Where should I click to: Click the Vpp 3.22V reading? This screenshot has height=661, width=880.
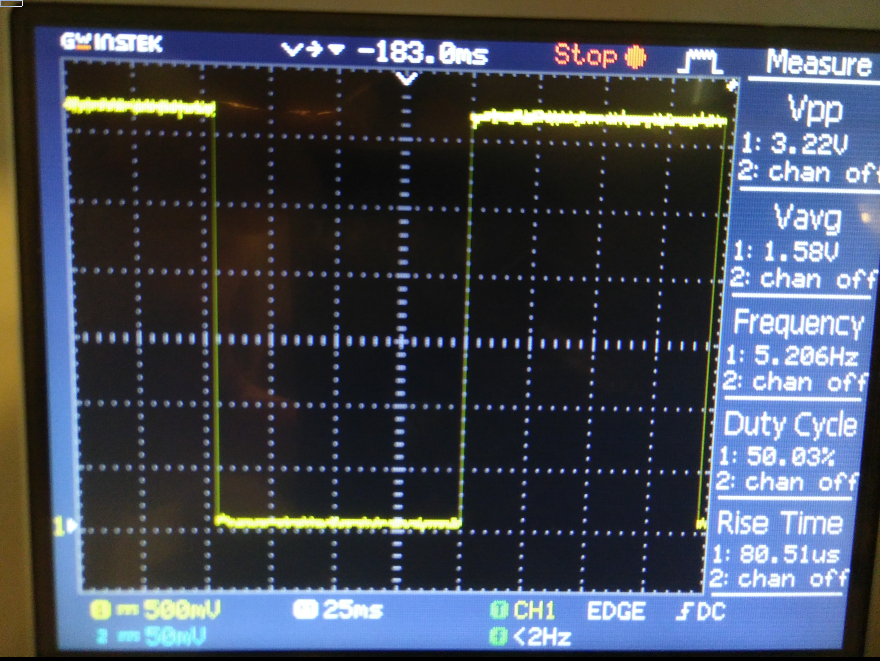[796, 144]
